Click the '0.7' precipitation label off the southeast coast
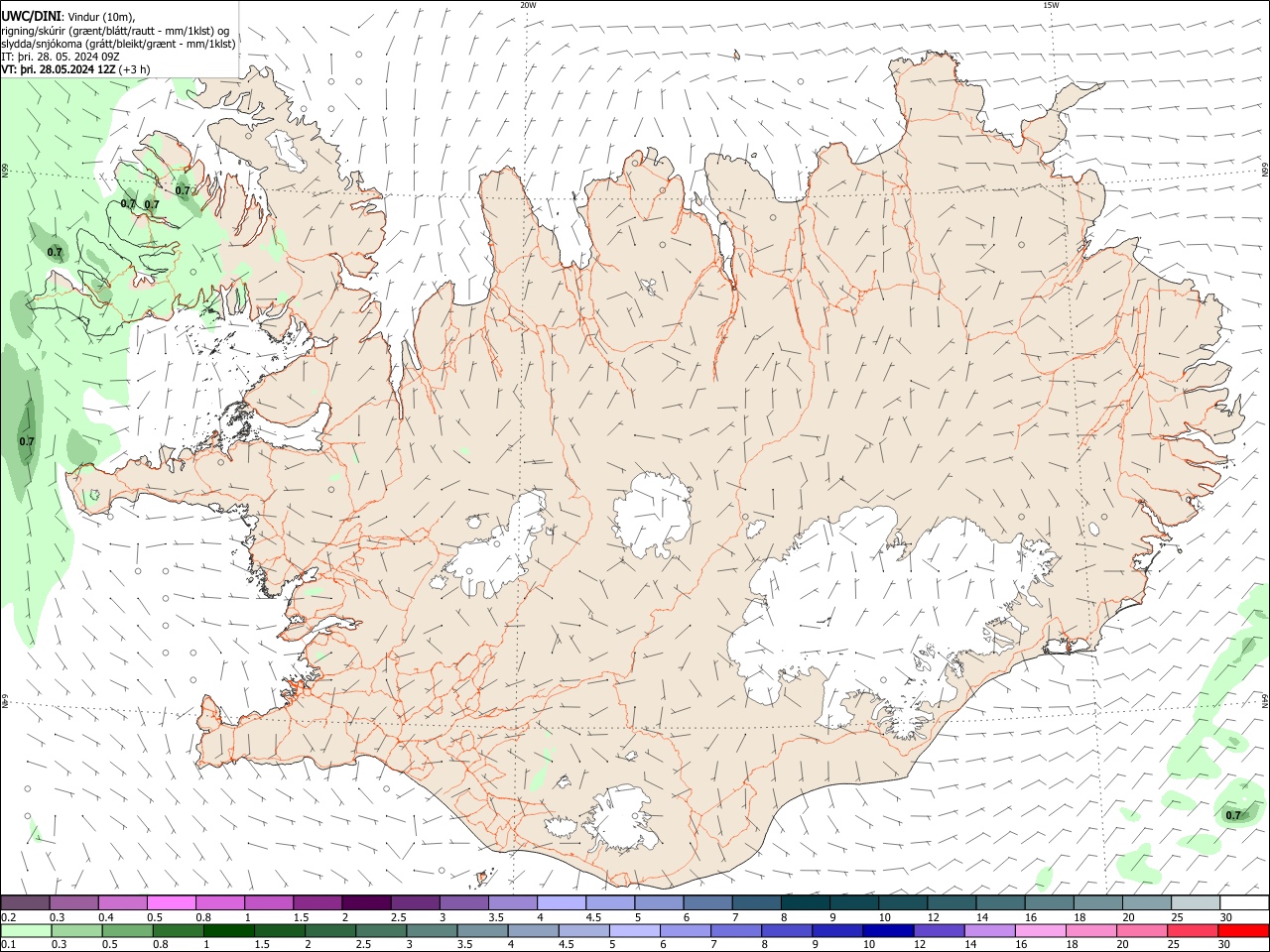 pos(1233,815)
